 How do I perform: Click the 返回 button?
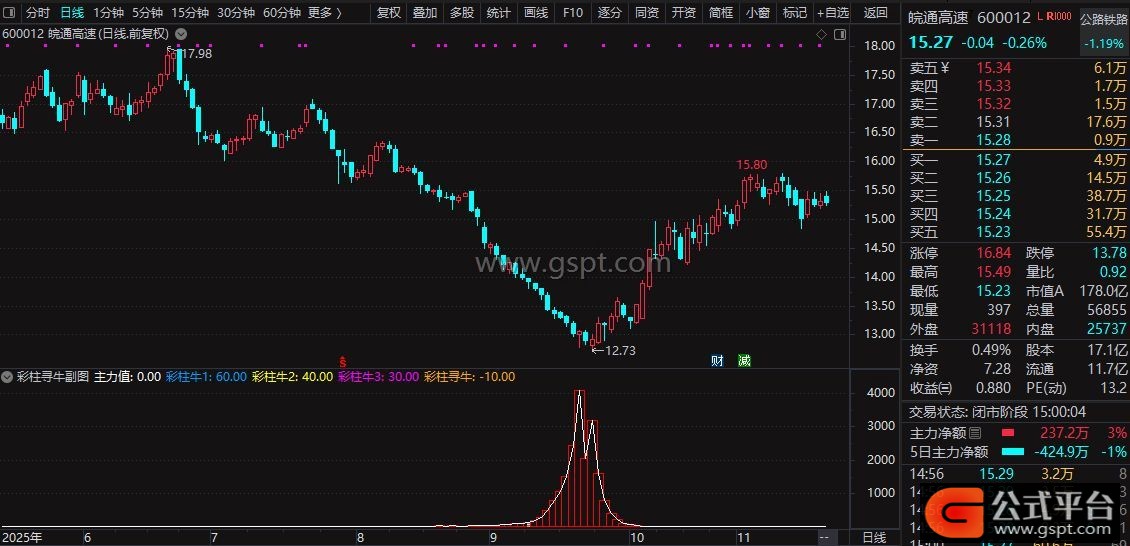[875, 13]
